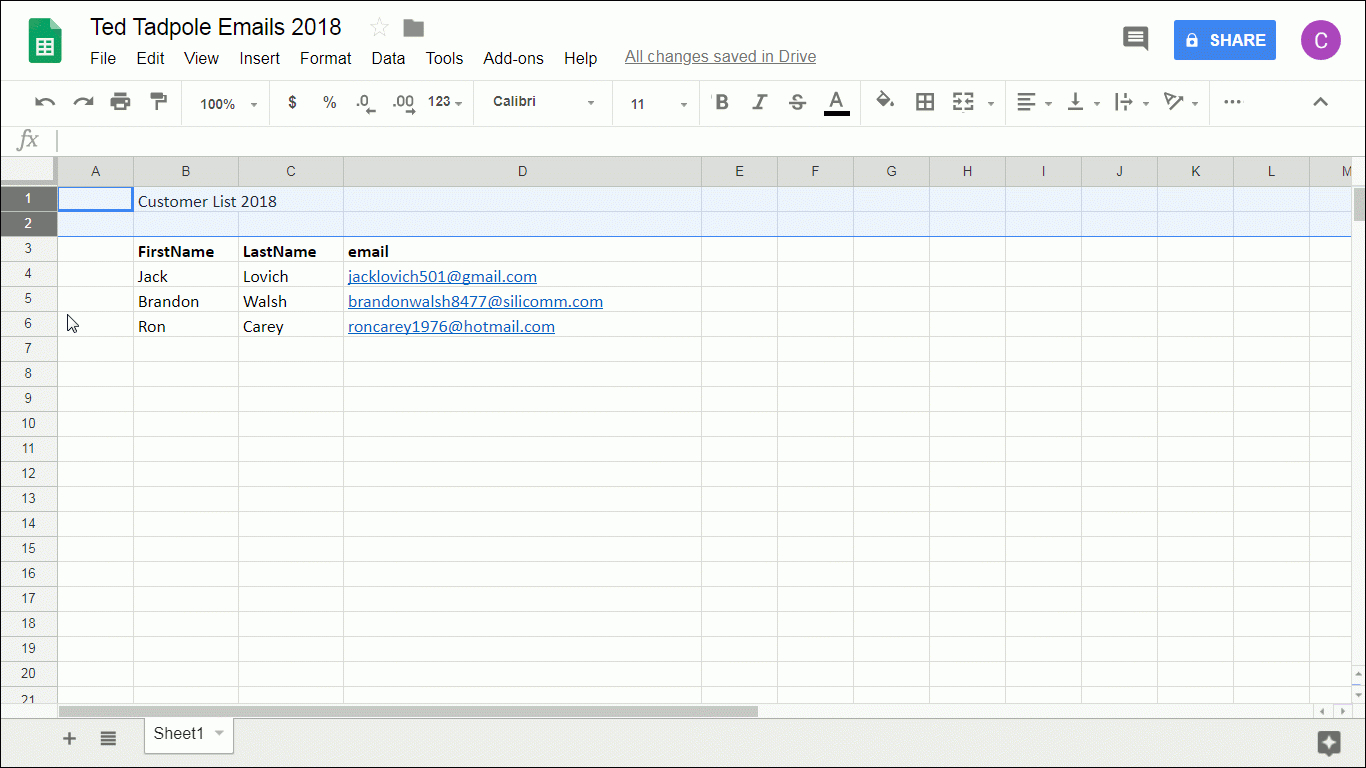Open the Data menu

tap(388, 58)
